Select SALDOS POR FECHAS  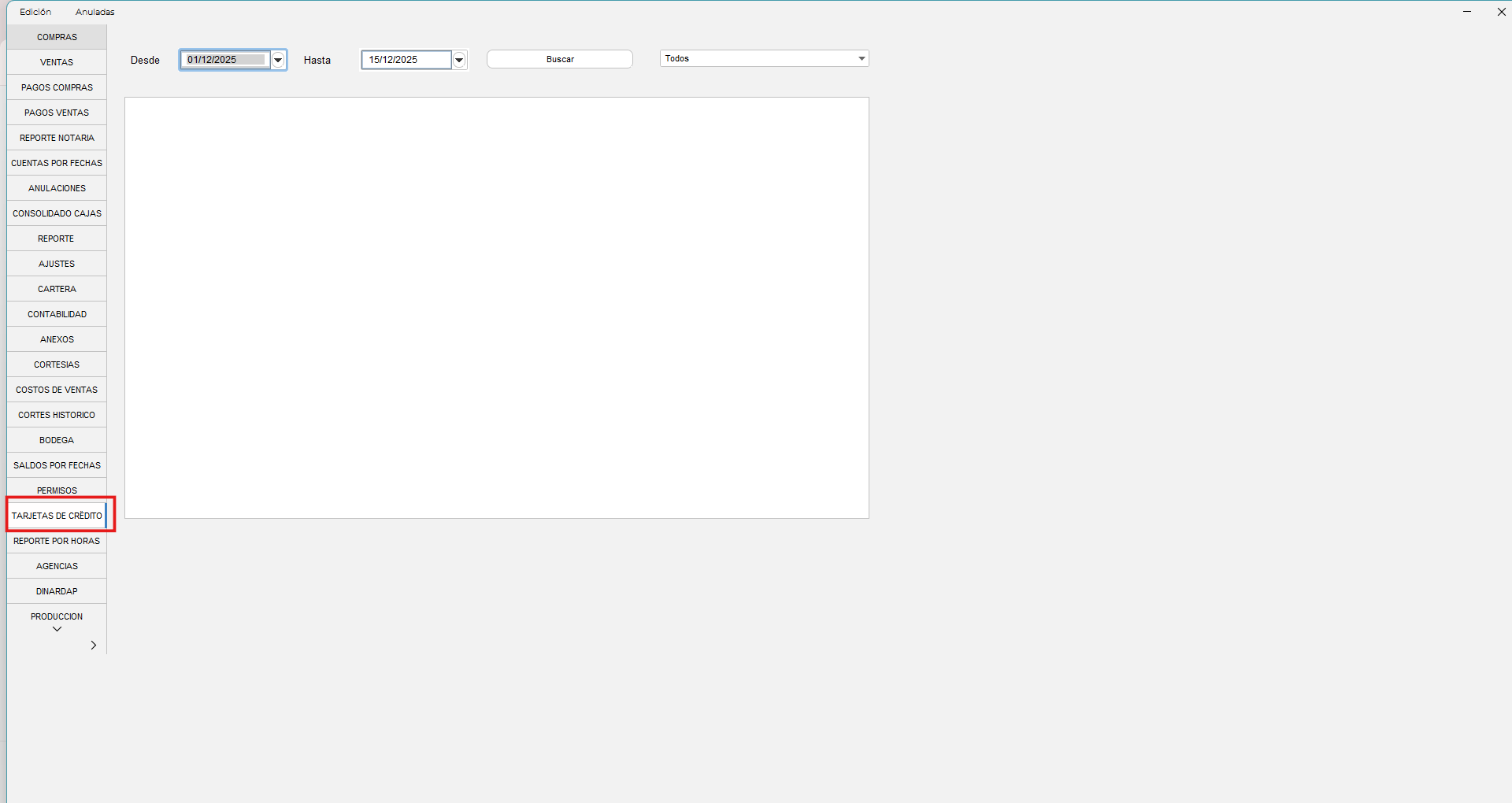[x=56, y=464]
